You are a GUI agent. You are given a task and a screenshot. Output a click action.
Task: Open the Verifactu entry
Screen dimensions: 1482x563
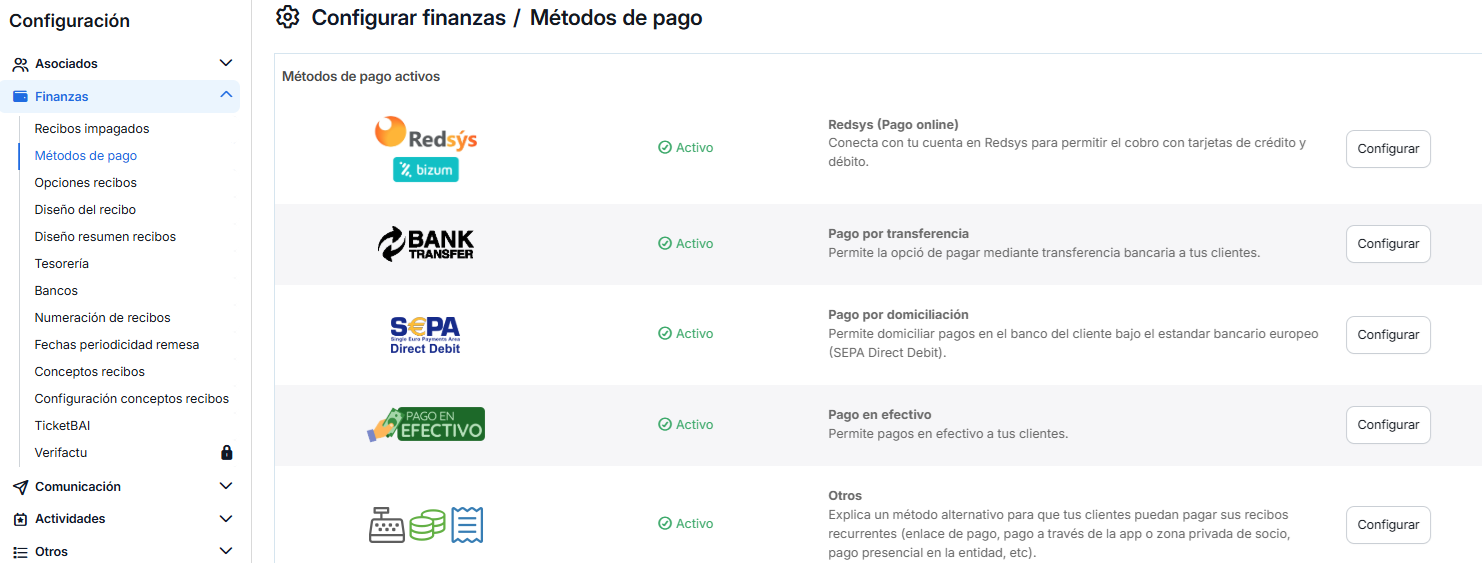coord(61,453)
